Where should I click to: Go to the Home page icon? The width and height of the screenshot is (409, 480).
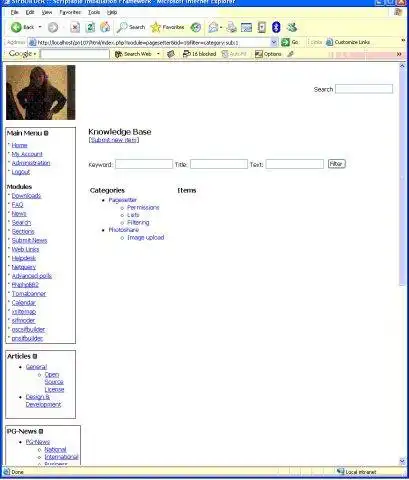point(105,27)
